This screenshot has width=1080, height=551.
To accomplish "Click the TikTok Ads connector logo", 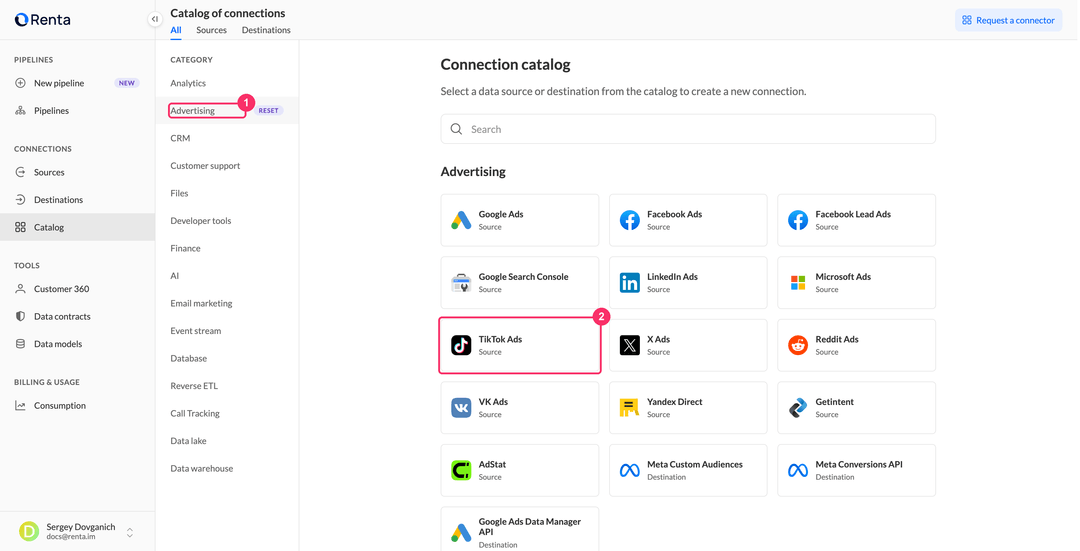I will pos(461,345).
